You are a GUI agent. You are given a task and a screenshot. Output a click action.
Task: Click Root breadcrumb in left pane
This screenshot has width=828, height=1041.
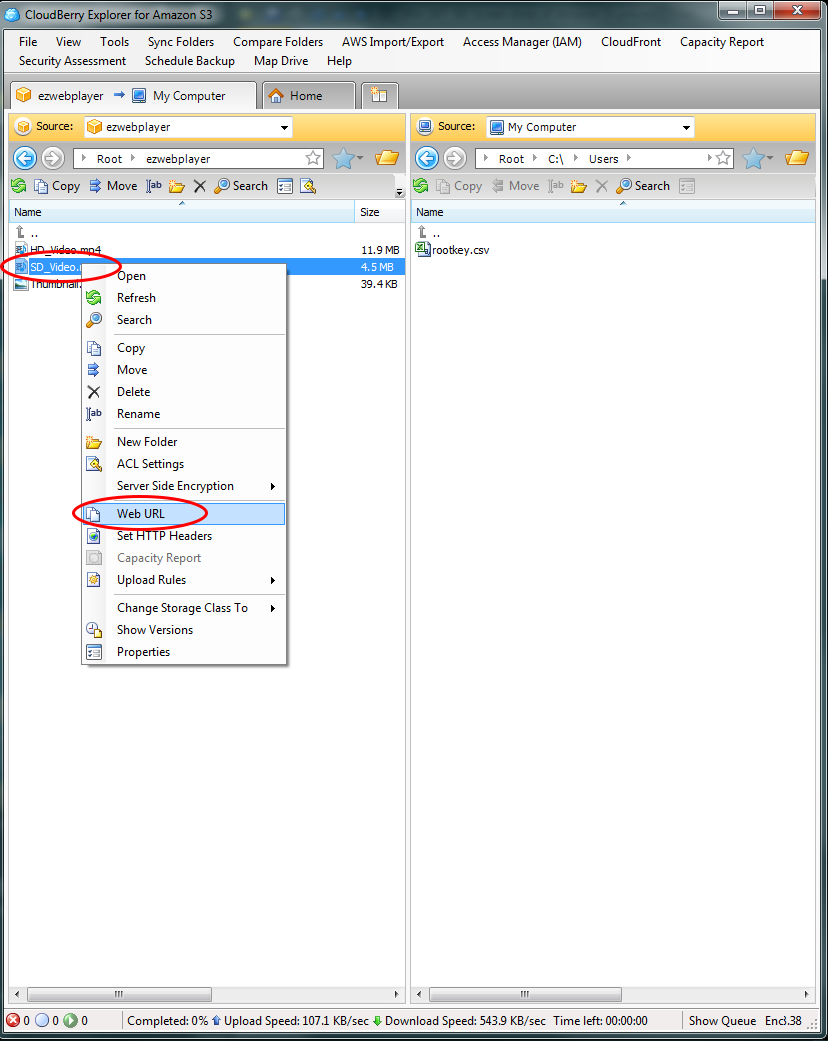[x=110, y=159]
